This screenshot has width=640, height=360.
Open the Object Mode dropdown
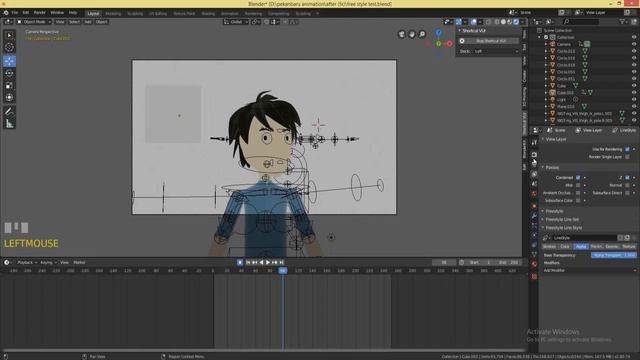click(x=34, y=22)
